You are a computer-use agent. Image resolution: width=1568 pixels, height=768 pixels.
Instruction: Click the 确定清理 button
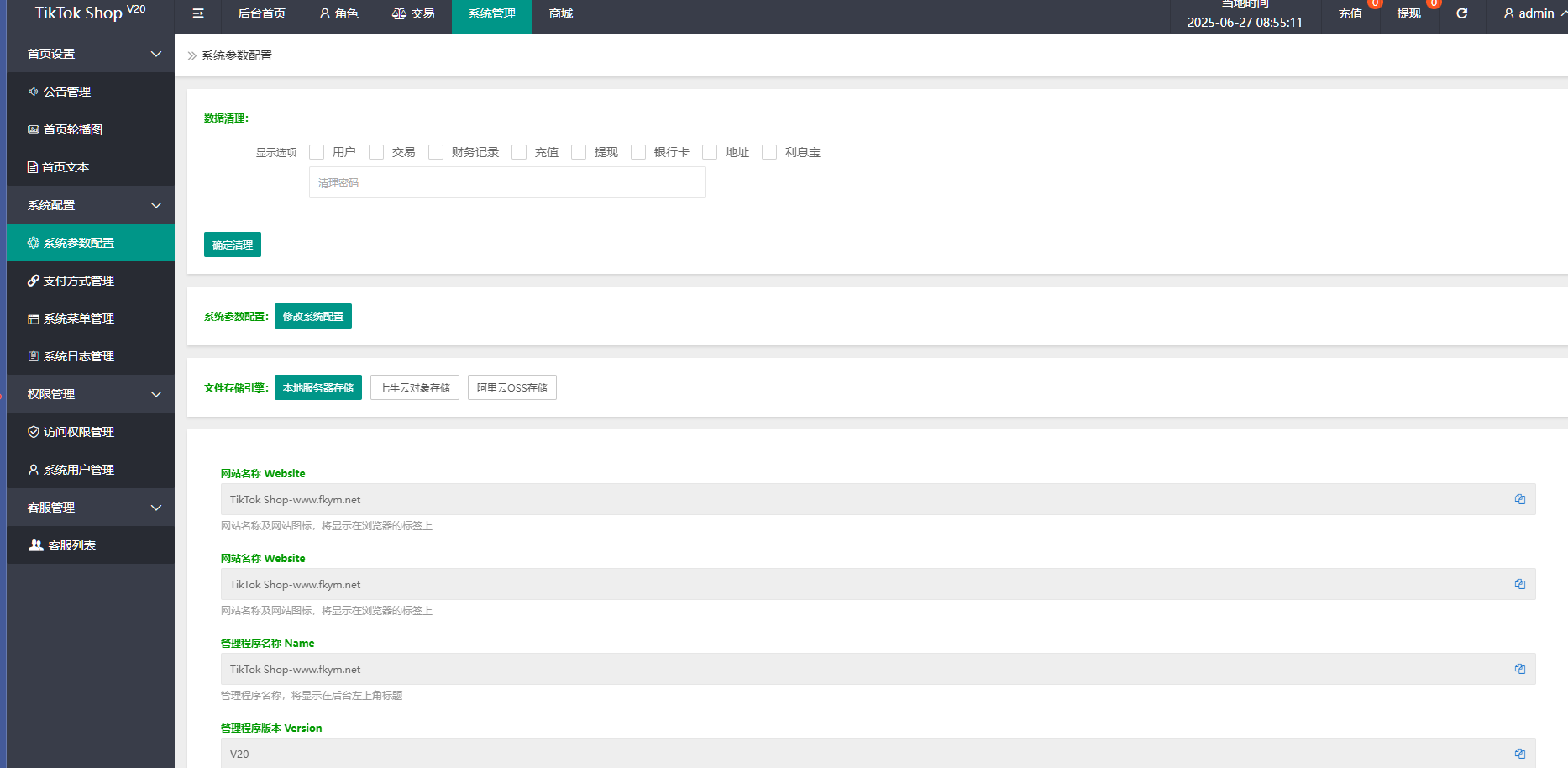[233, 245]
